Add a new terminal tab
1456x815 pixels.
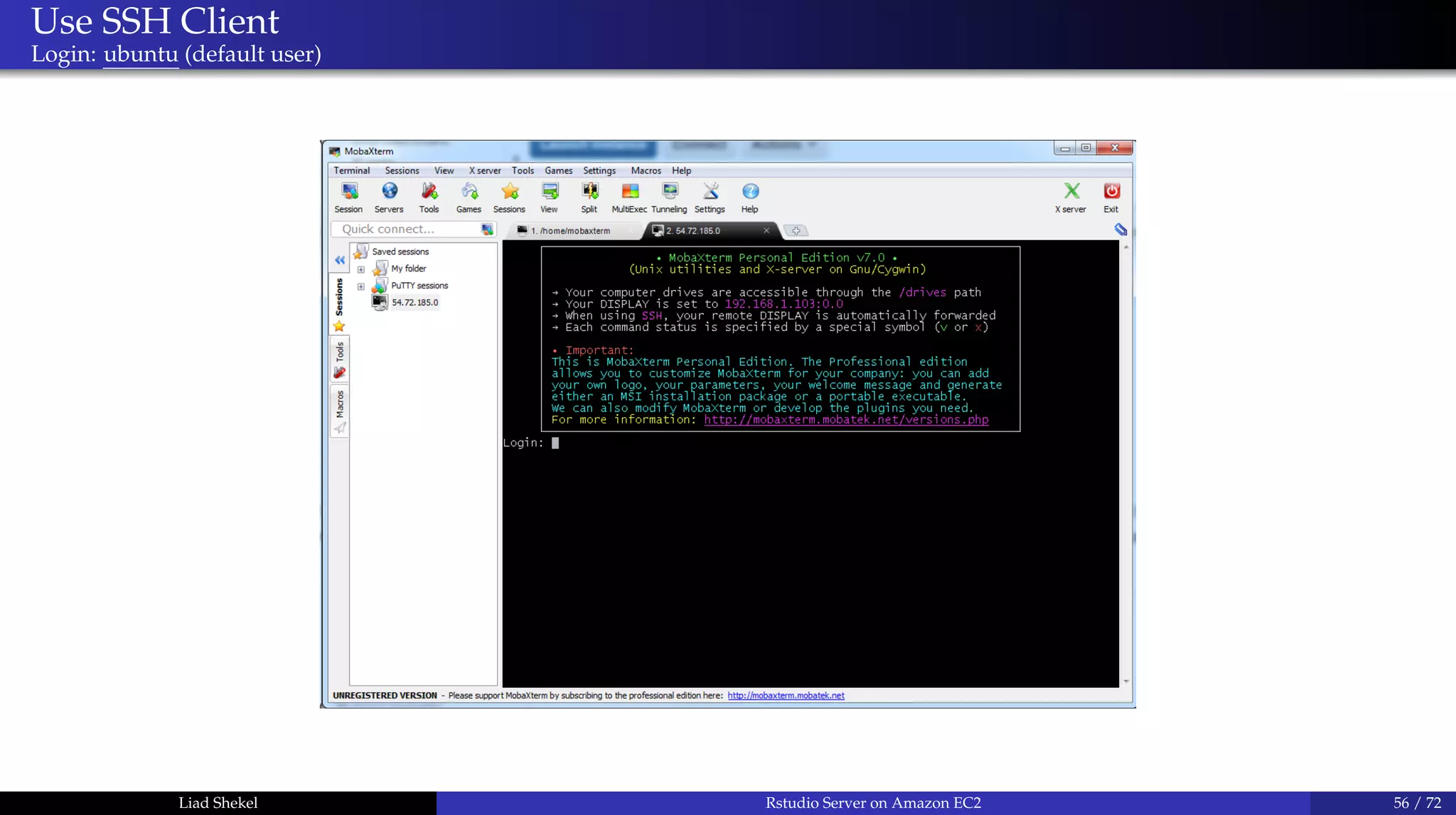pos(796,231)
